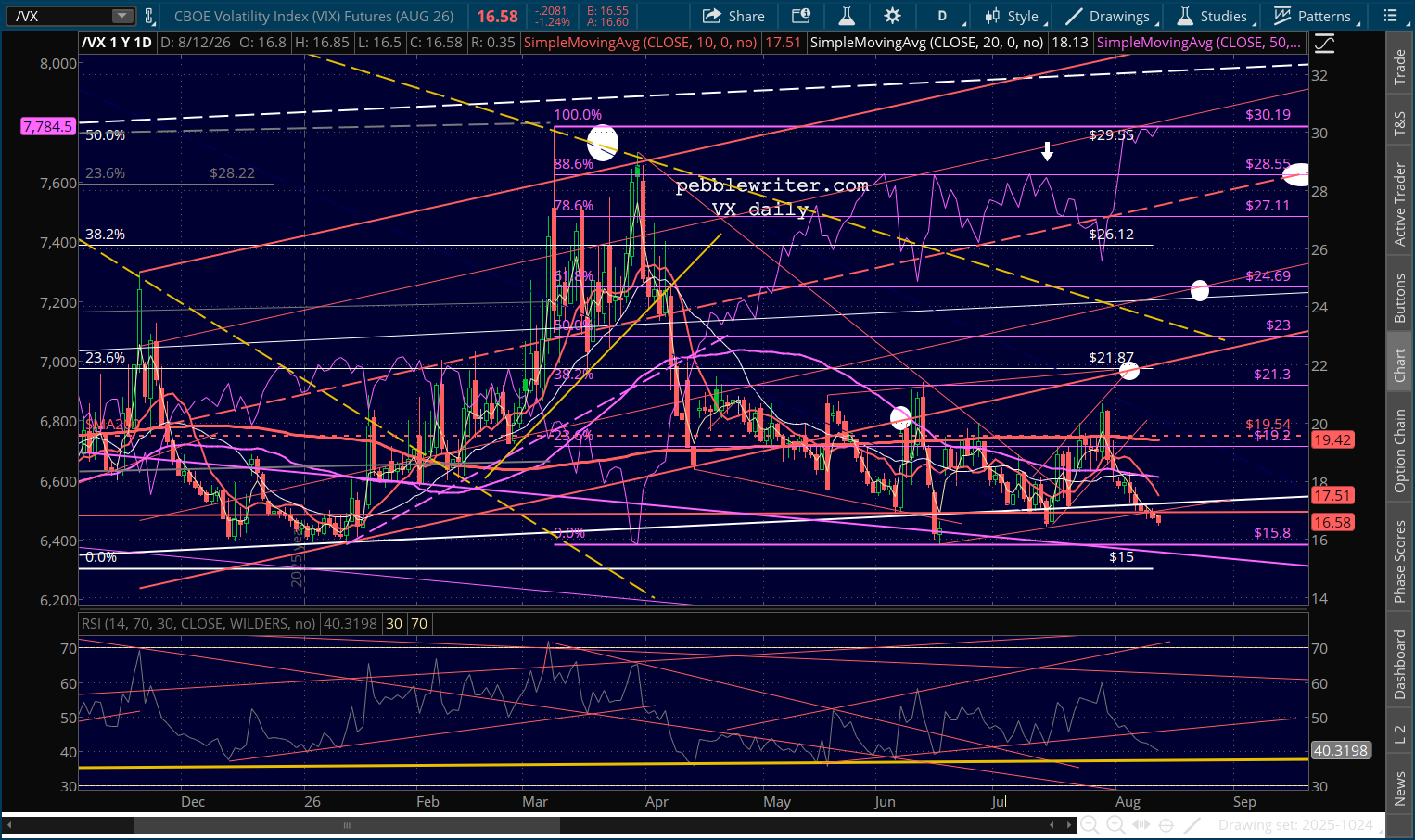
Task: Open the Phase Scores sidebar tab
Action: pos(1400,561)
